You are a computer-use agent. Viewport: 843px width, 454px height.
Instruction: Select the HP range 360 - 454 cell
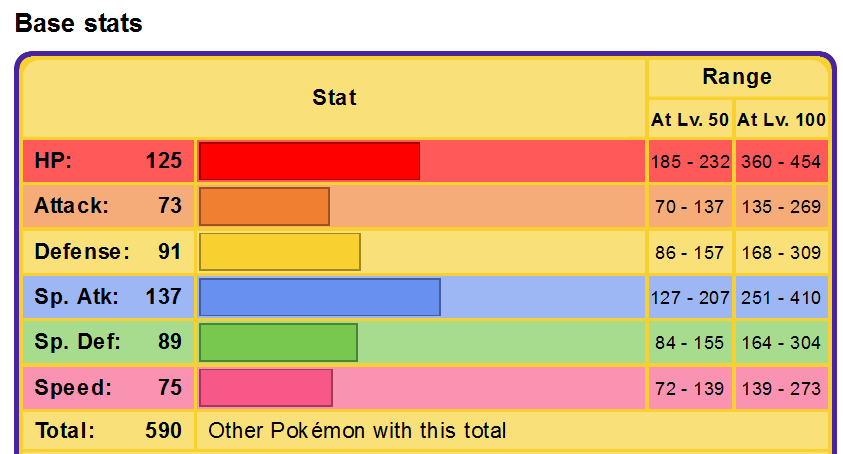(782, 162)
